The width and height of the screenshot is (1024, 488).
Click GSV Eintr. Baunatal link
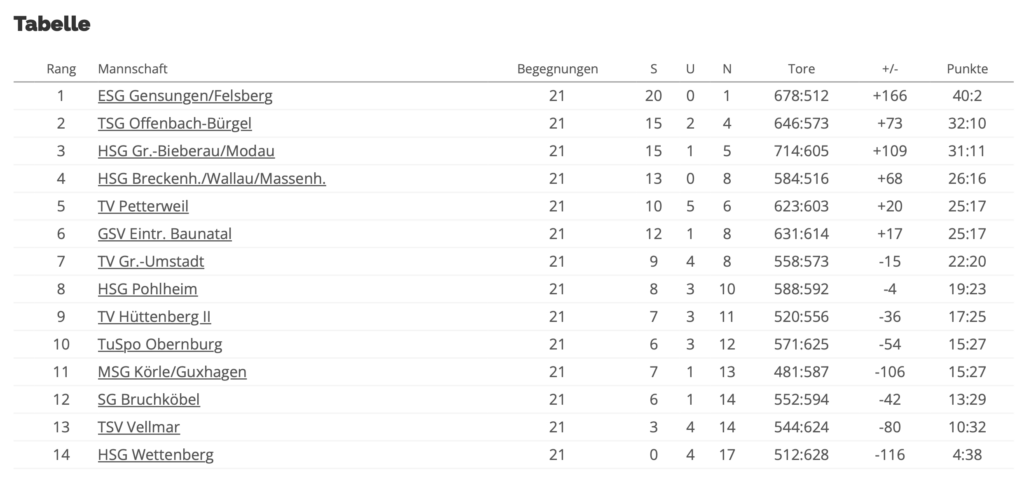(x=165, y=234)
